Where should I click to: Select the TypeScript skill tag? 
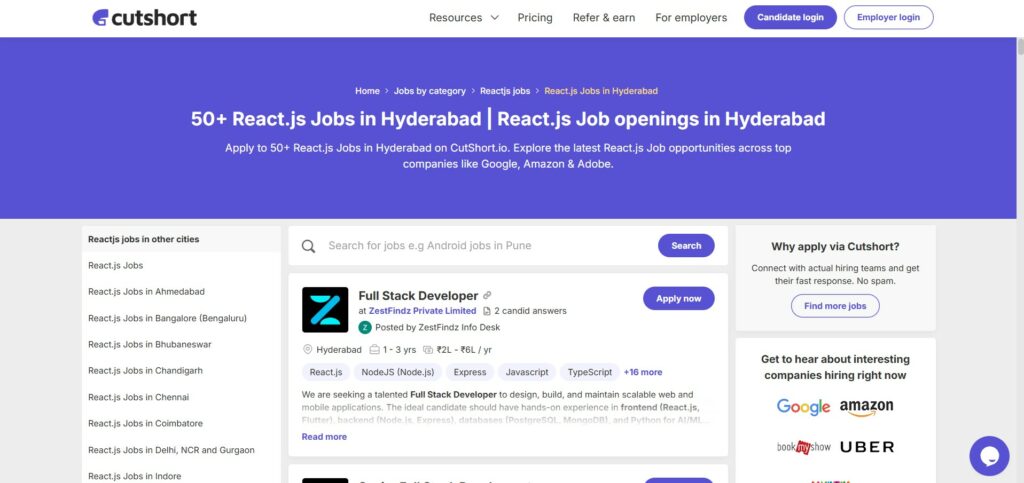[x=590, y=372]
